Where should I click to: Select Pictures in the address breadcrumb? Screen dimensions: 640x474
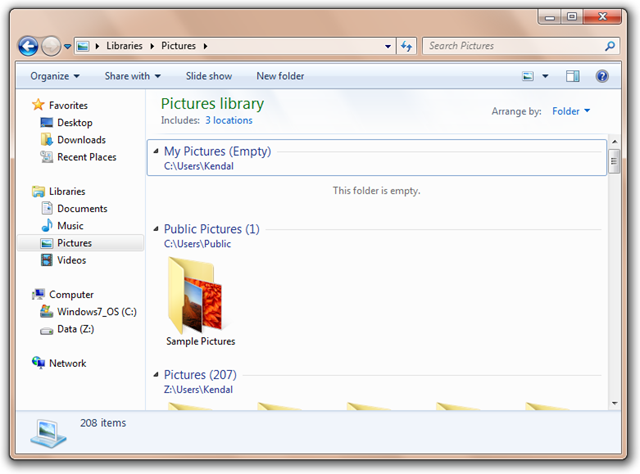pyautogui.click(x=178, y=46)
